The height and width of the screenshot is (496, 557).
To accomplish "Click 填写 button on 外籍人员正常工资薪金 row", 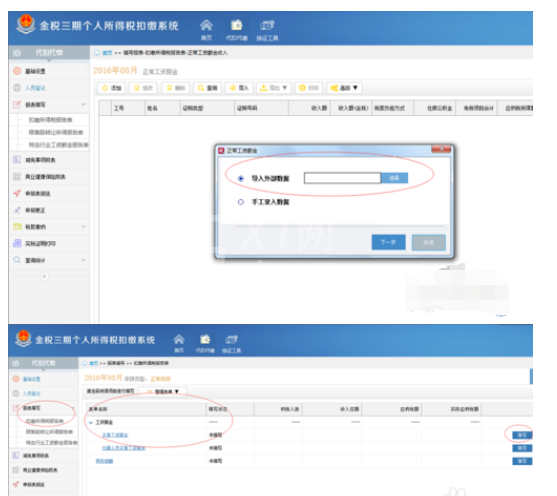I will point(522,448).
